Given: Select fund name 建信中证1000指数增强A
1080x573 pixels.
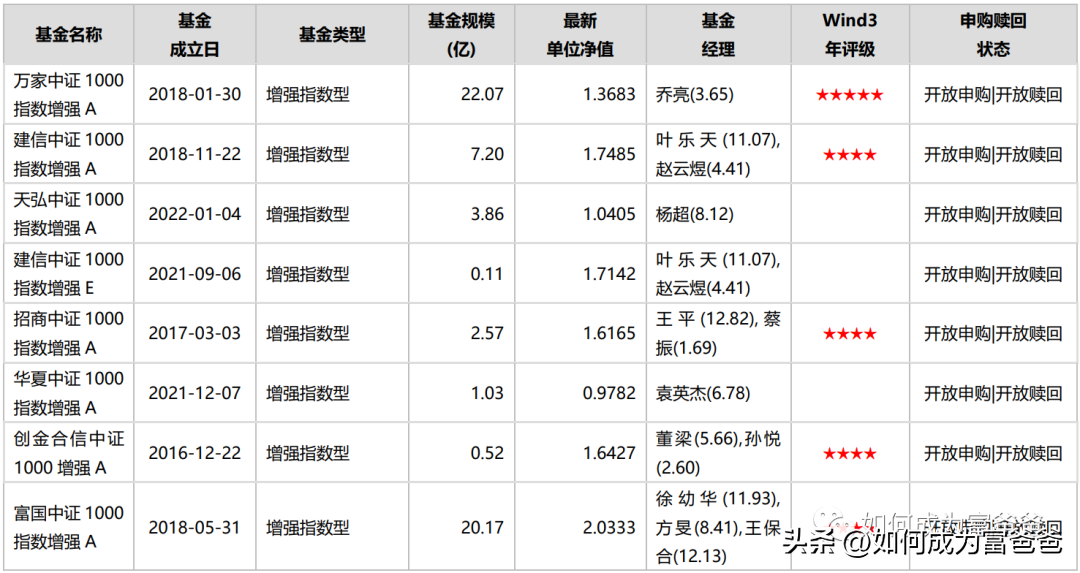Looking at the screenshot, I should [68, 154].
